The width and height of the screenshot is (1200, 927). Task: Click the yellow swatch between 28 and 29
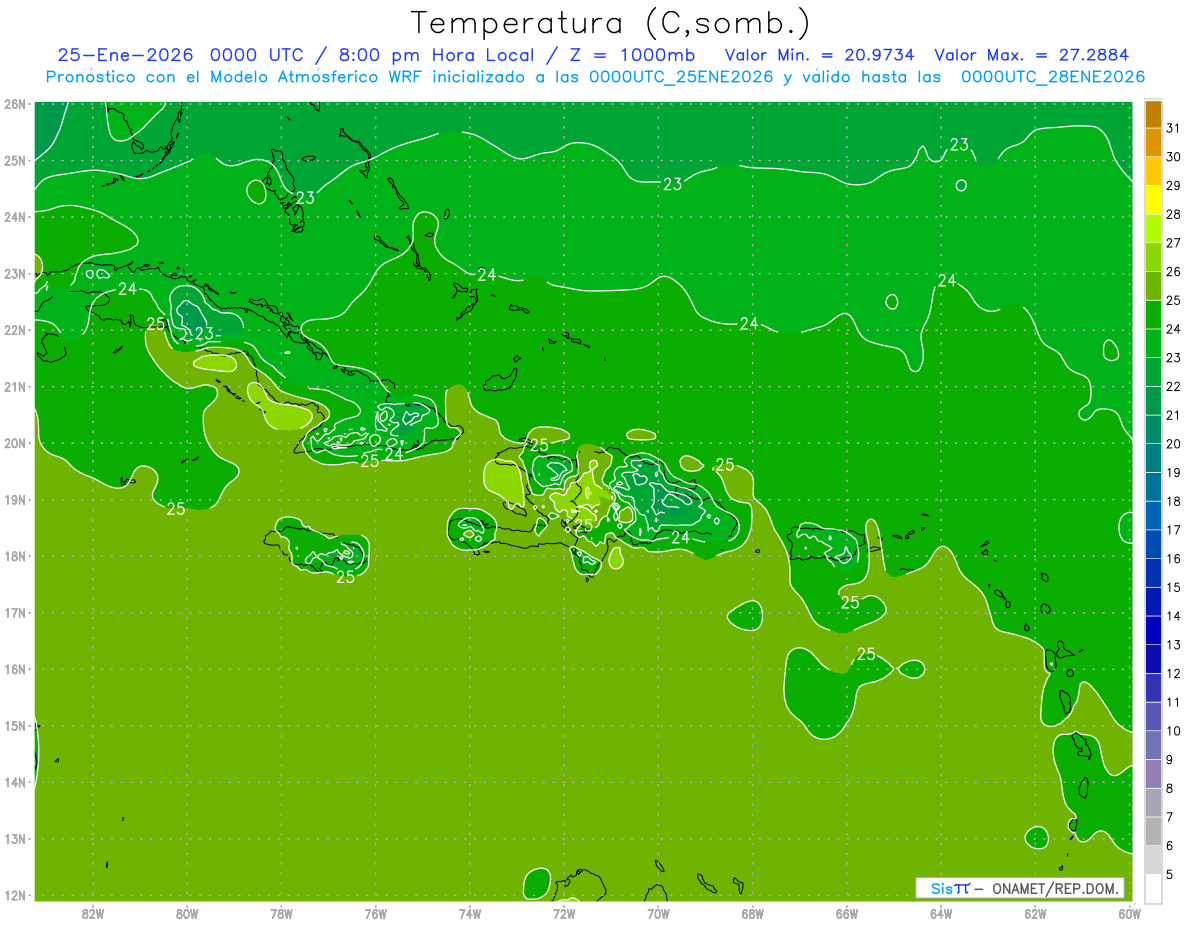coord(1153,200)
